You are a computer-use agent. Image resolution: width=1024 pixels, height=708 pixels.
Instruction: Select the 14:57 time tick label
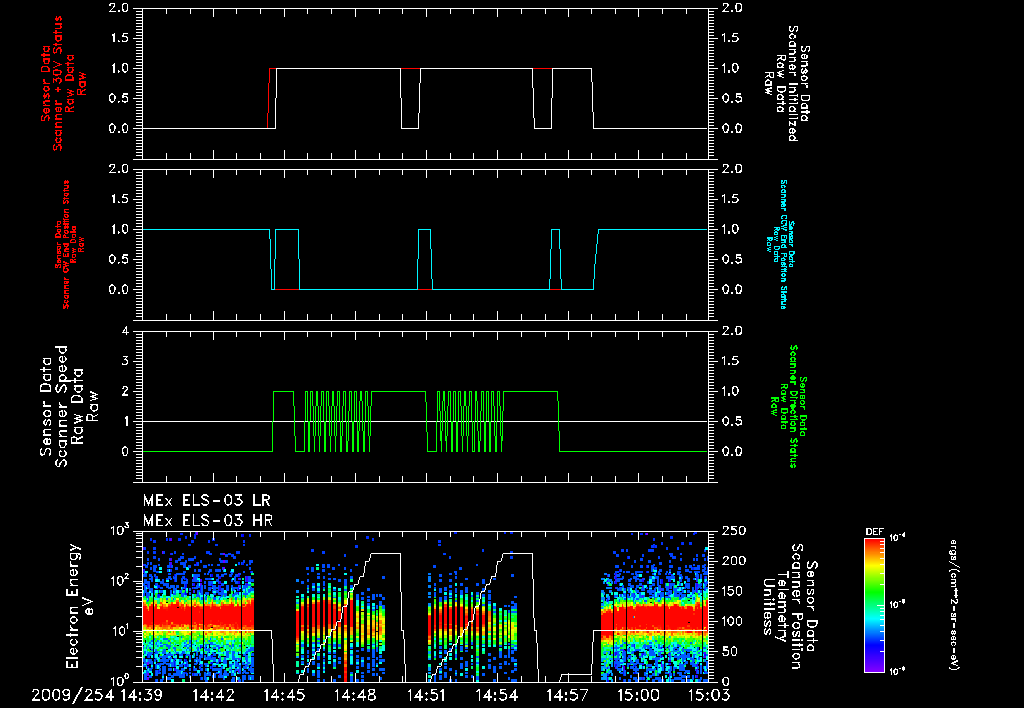click(568, 695)
